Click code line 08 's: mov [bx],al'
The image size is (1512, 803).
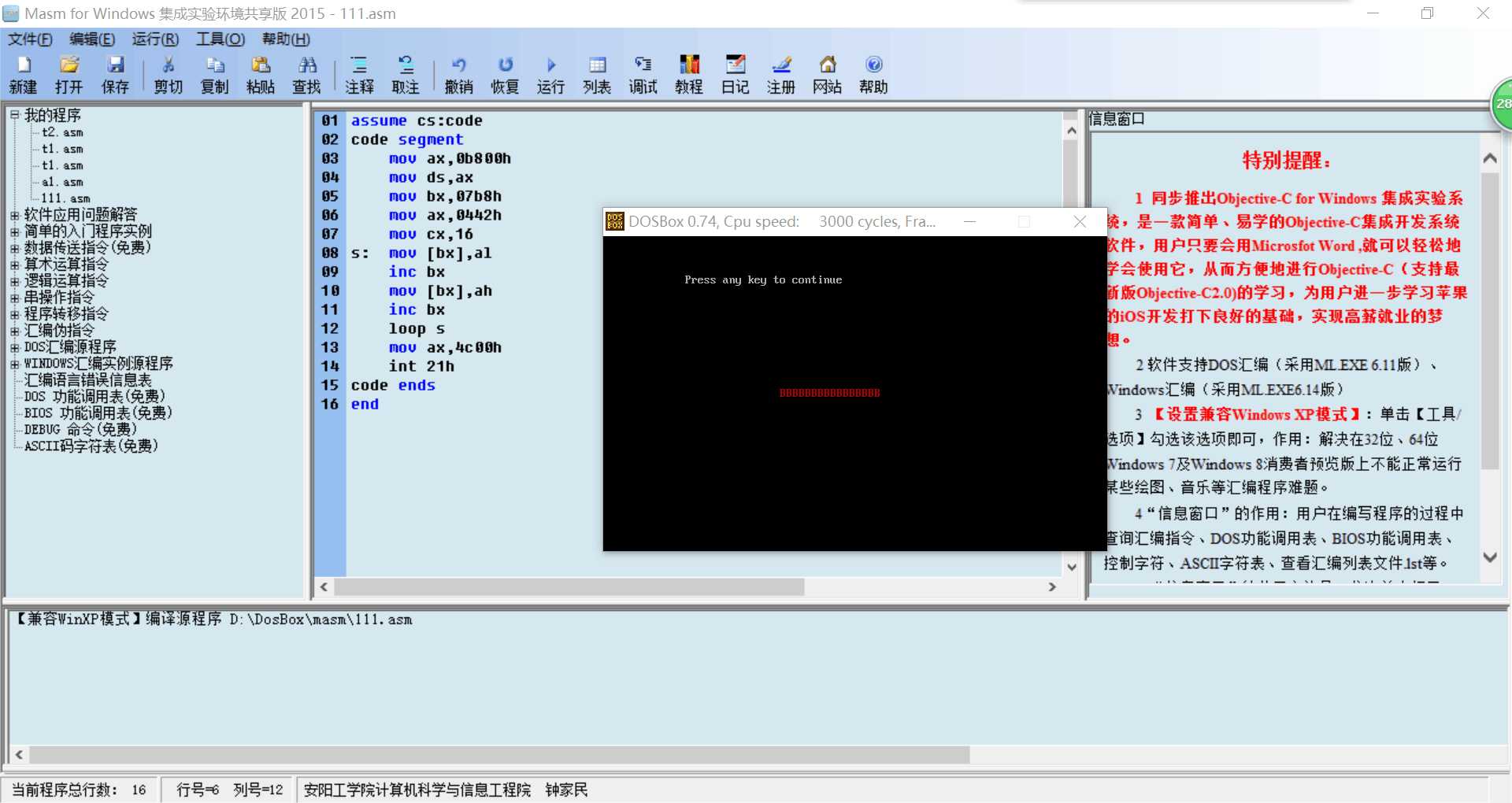[x=421, y=253]
